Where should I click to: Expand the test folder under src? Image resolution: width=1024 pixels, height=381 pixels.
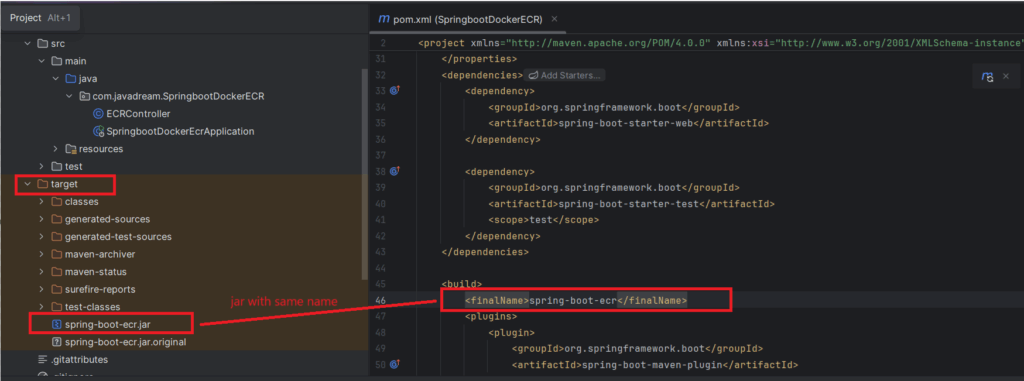click(x=42, y=167)
